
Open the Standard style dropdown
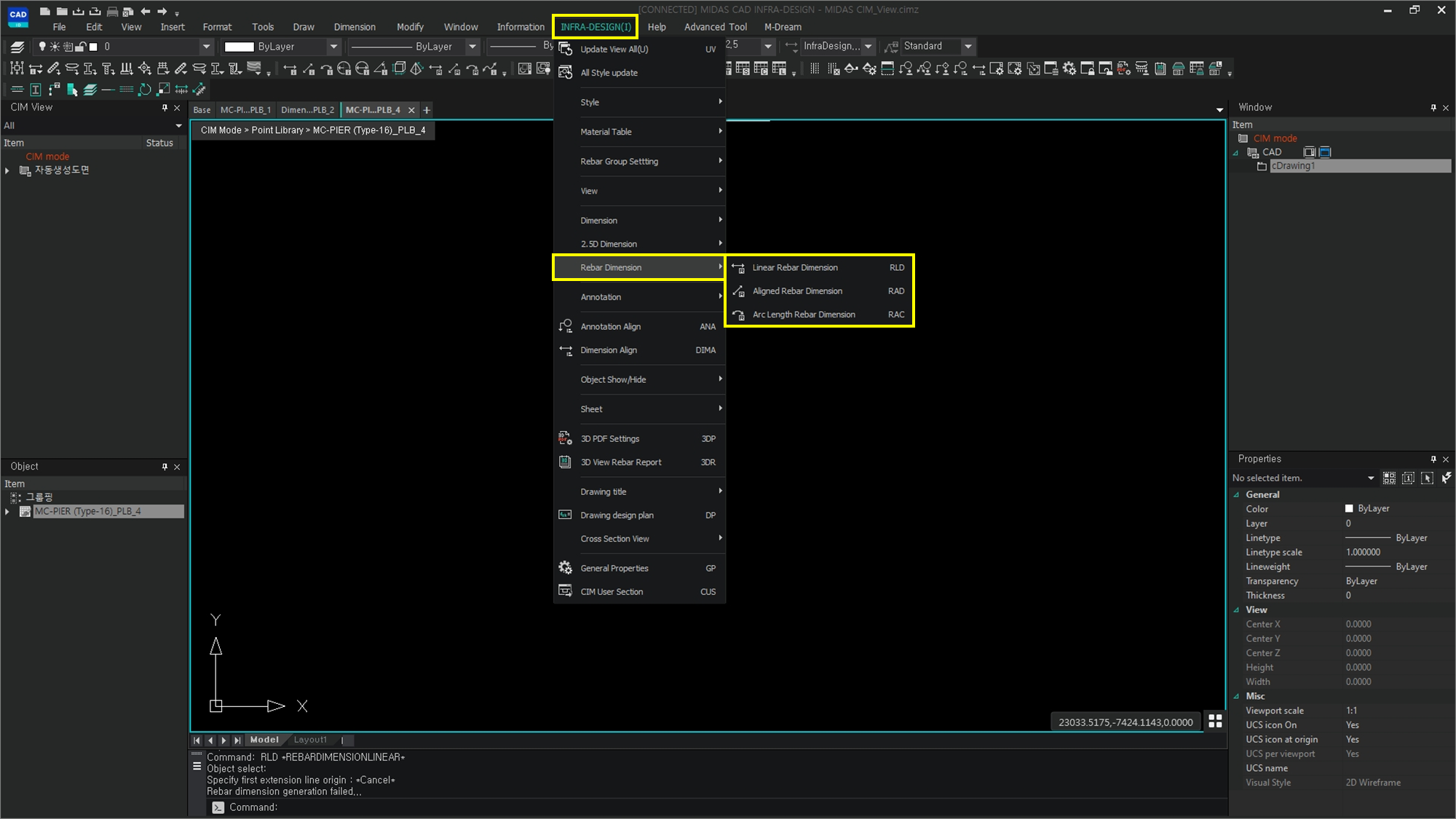click(968, 47)
